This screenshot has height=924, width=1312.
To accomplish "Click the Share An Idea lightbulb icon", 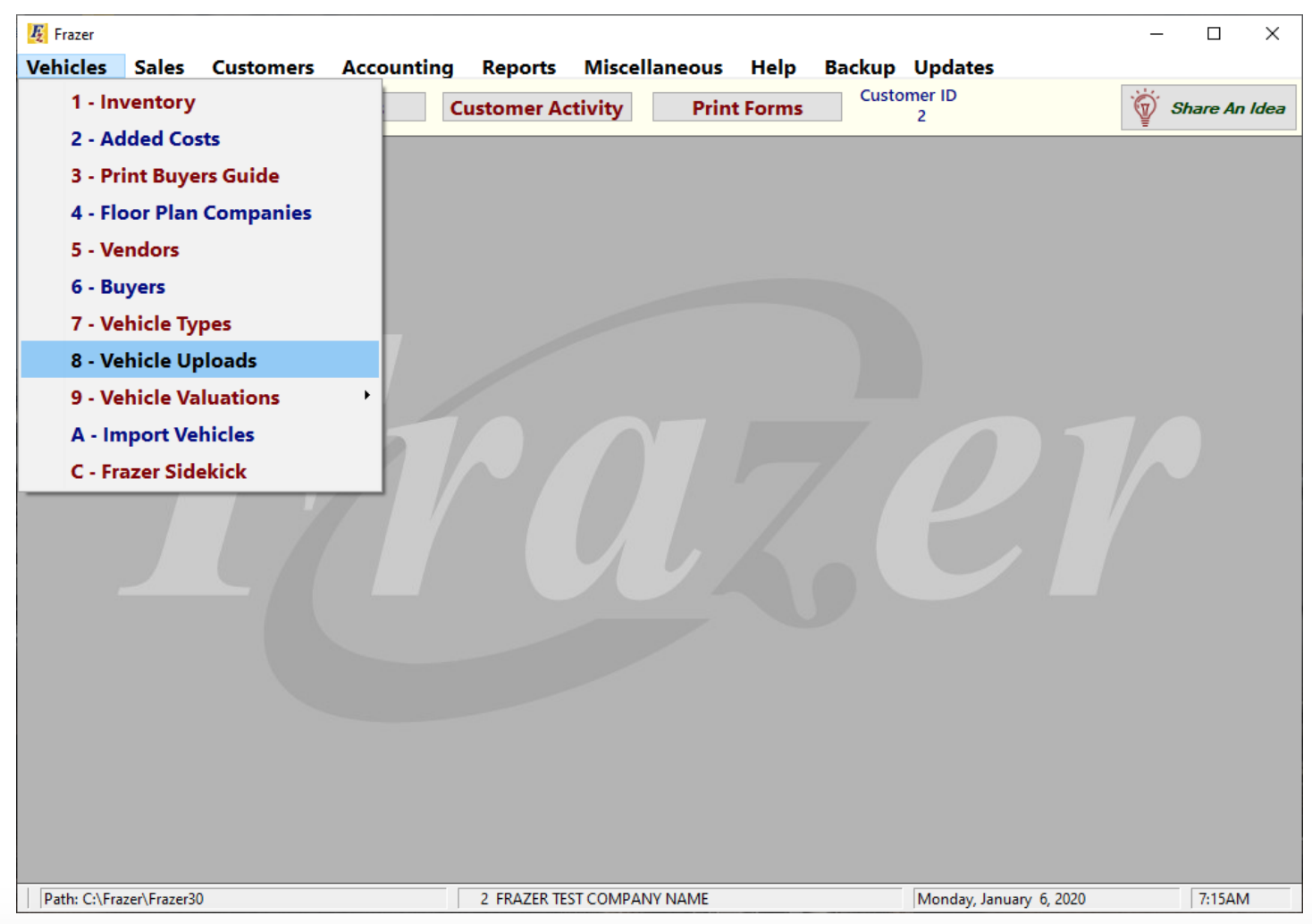I will (1144, 107).
